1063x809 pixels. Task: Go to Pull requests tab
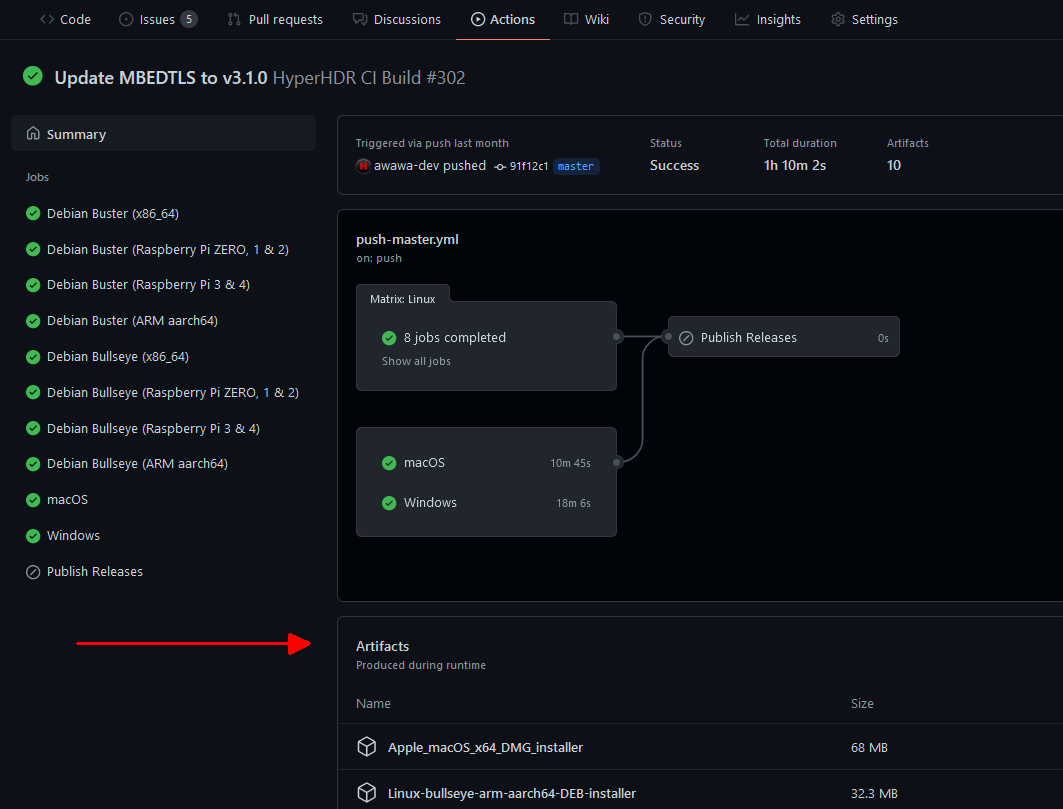275,20
